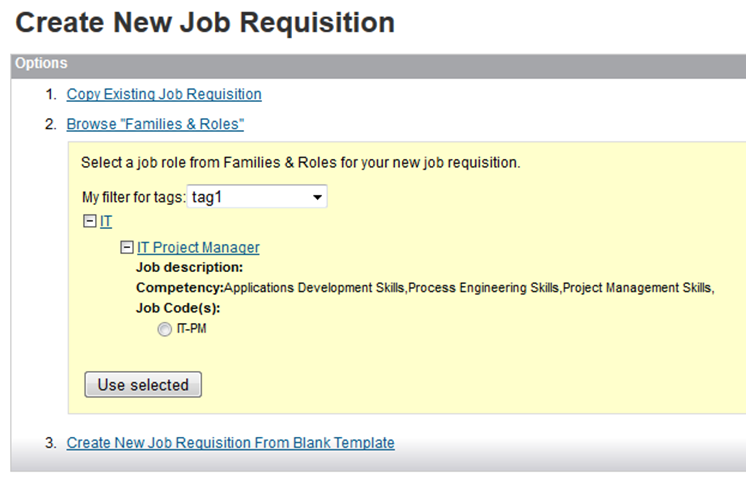Image resolution: width=752 pixels, height=482 pixels.
Task: Click the IT-PM label text
Action: point(191,329)
